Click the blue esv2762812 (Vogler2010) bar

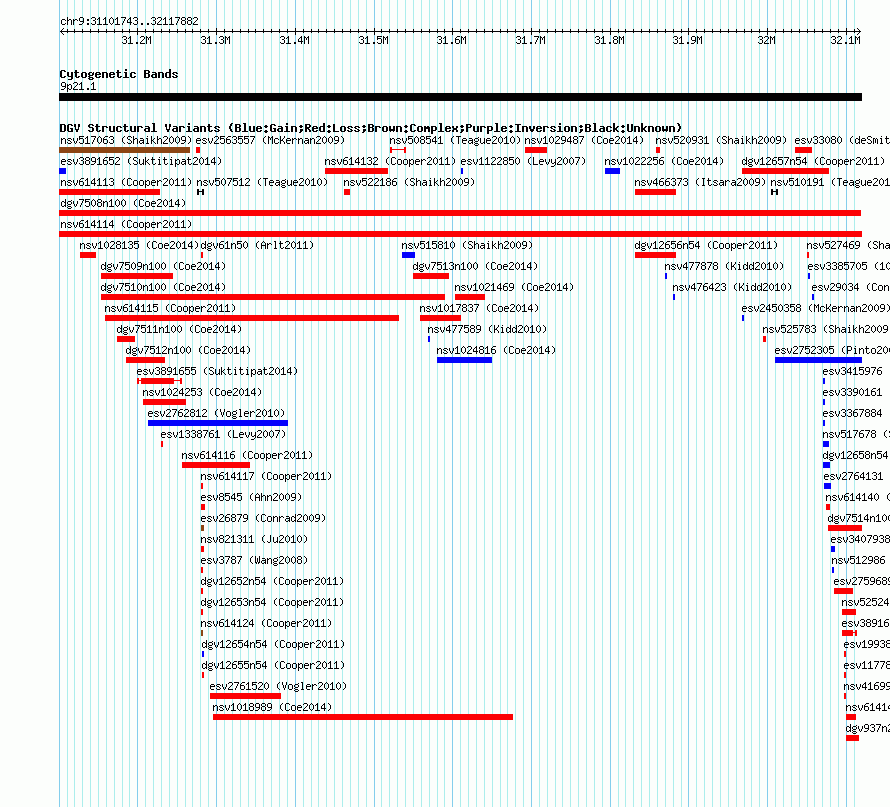pyautogui.click(x=218, y=423)
